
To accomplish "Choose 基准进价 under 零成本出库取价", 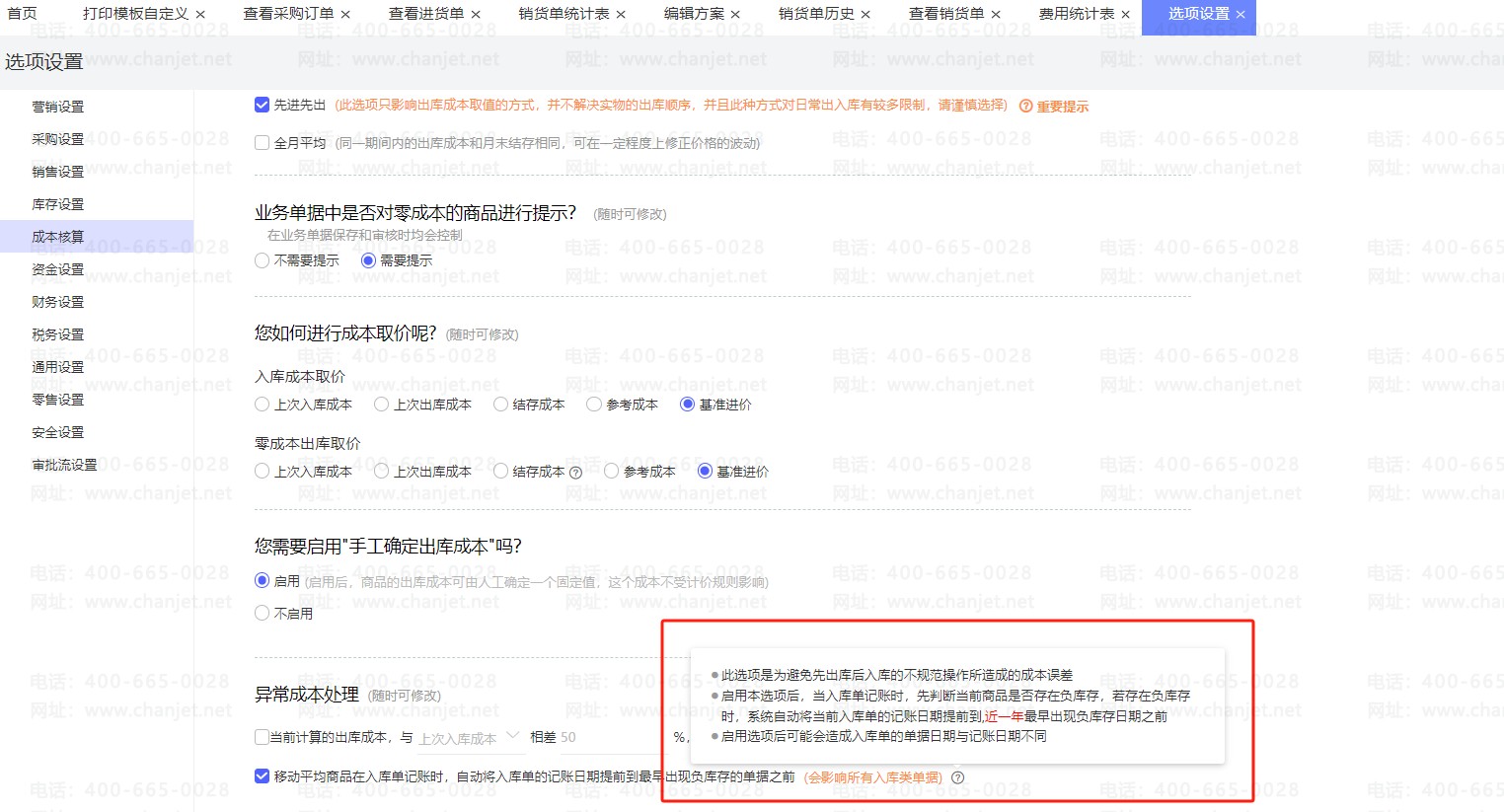I will point(705,472).
